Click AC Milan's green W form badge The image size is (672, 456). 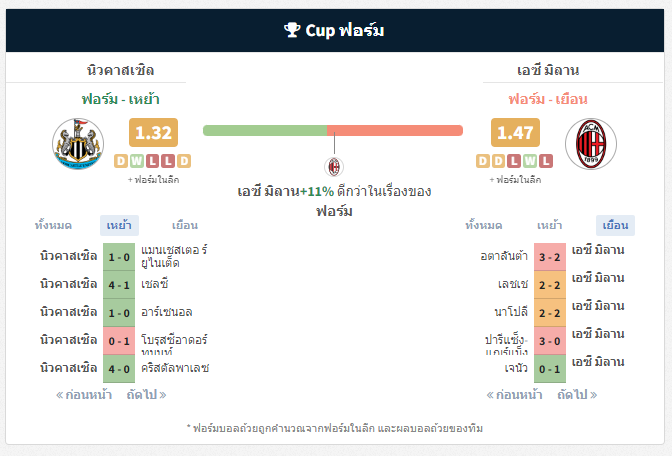point(530,161)
